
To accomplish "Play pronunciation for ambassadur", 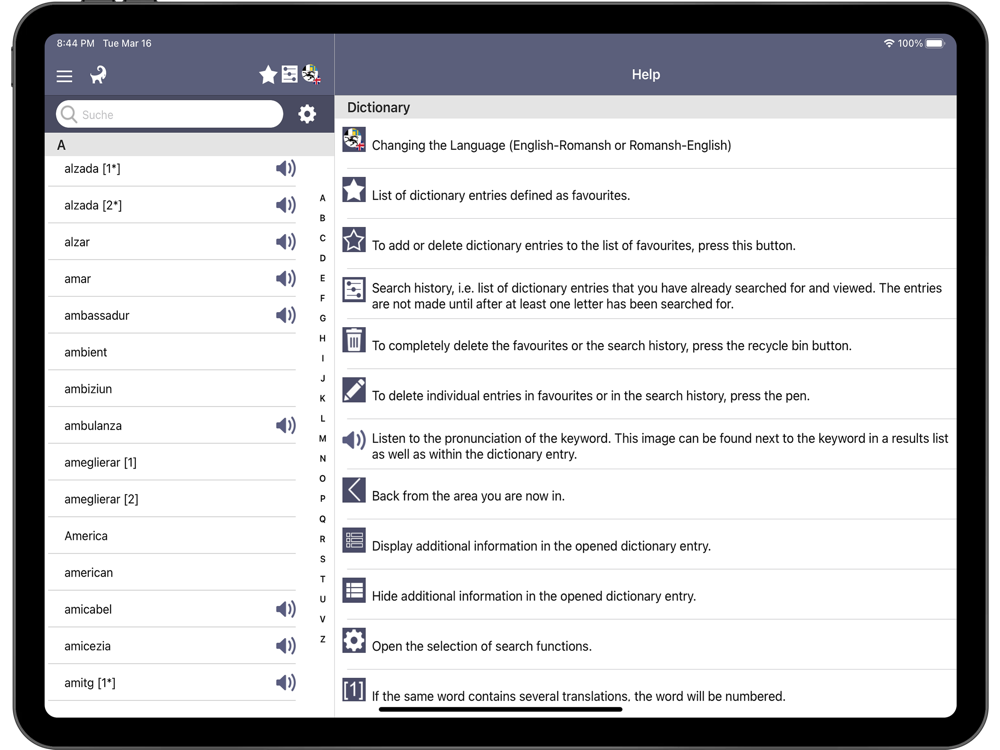I will pos(286,315).
